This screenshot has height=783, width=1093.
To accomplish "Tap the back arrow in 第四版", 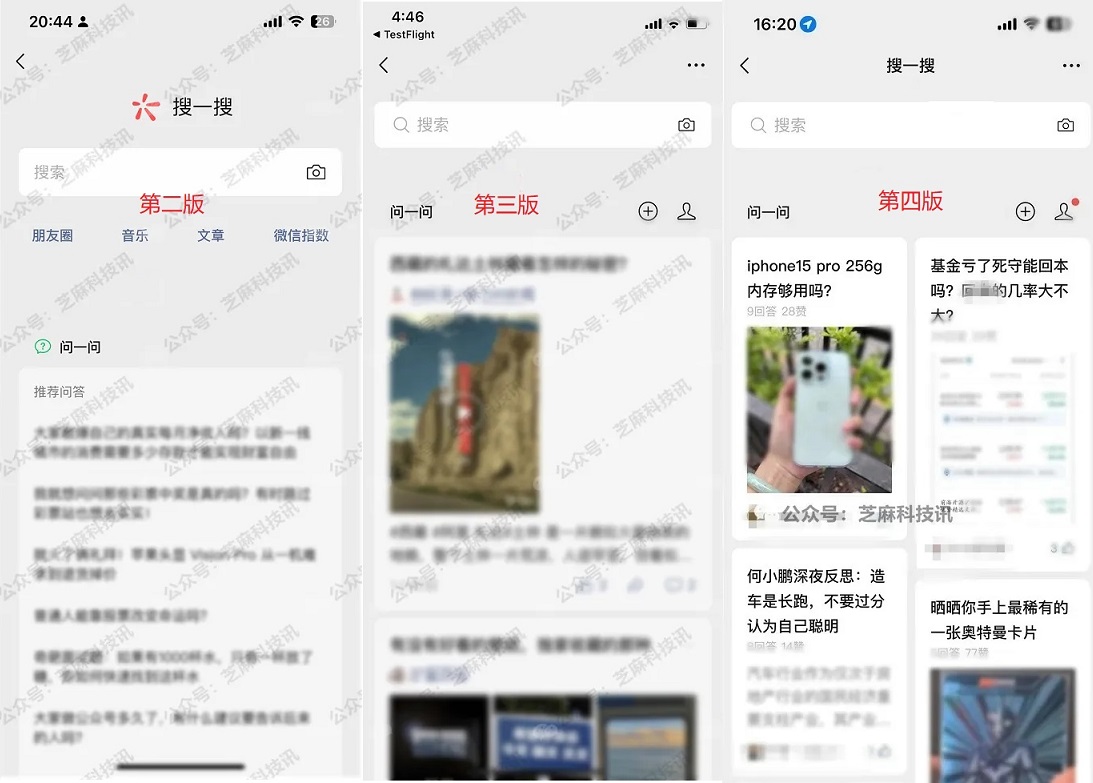I will click(743, 65).
